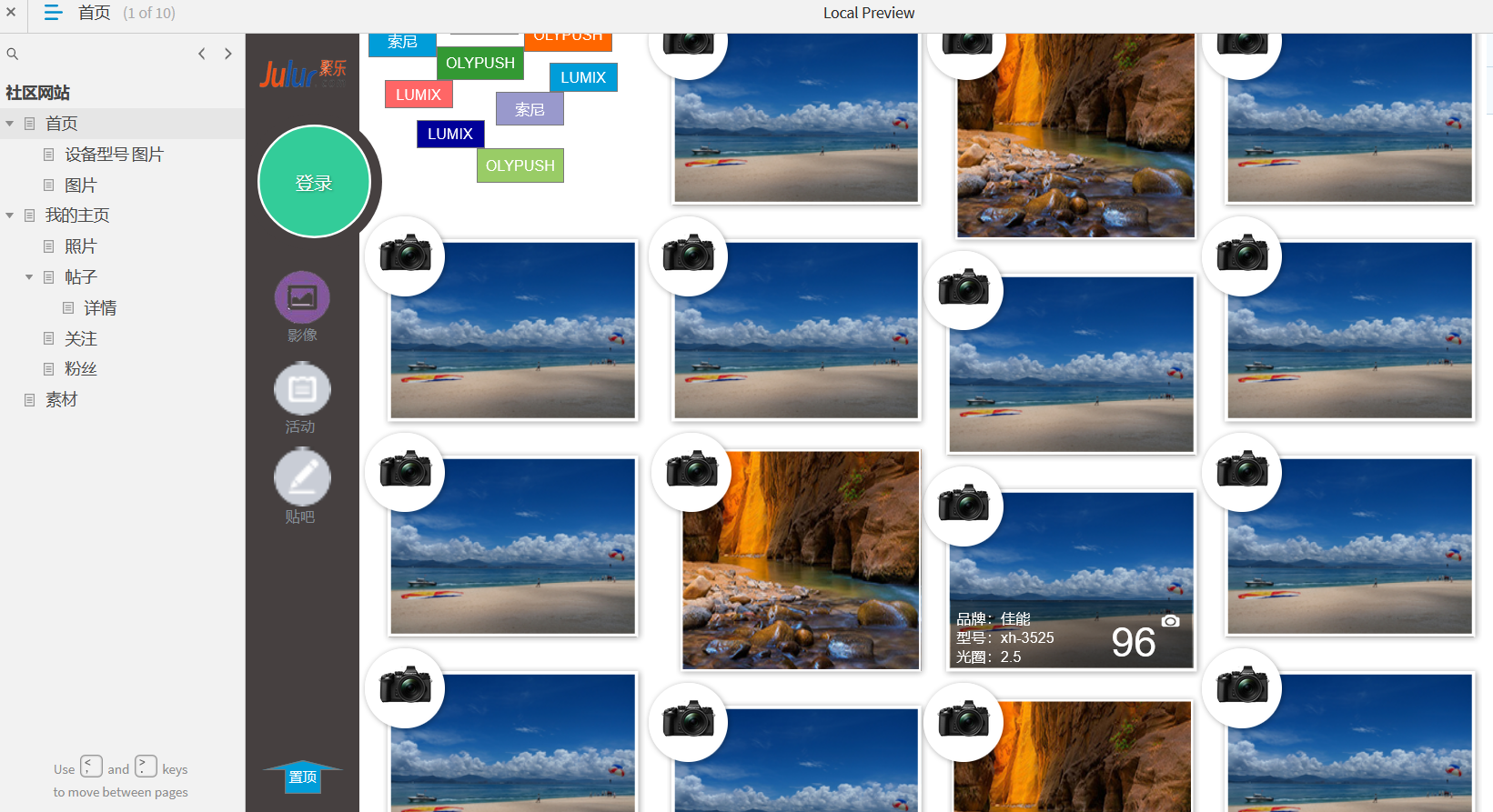Screen dimensions: 1493x812
Task: Open the 照片 page
Action: click(81, 246)
